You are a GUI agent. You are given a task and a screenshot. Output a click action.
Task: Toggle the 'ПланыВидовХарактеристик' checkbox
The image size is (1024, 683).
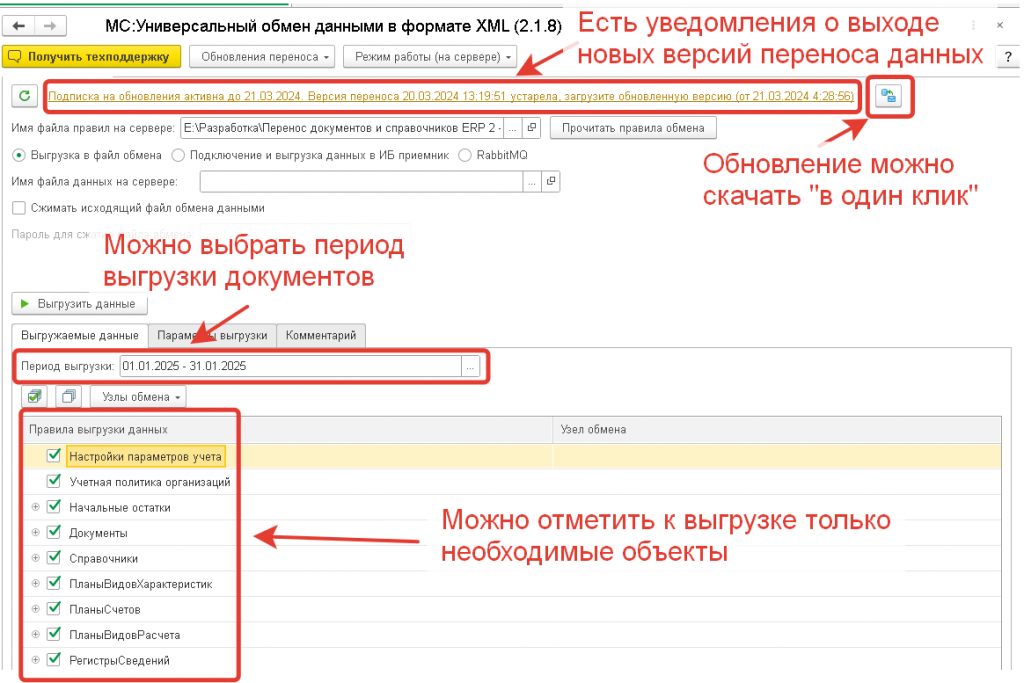coord(54,583)
